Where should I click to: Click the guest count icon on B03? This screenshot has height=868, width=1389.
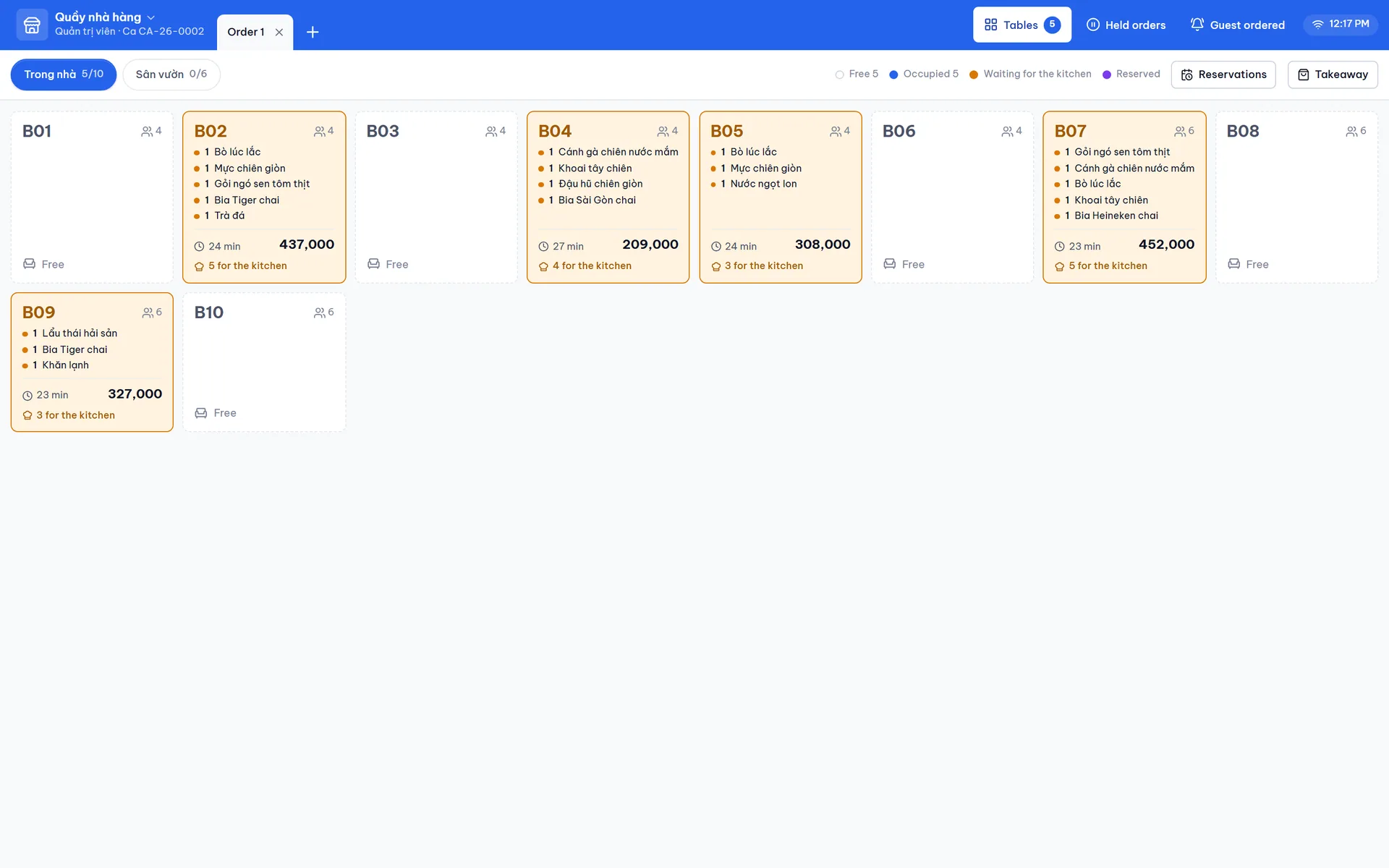point(491,132)
